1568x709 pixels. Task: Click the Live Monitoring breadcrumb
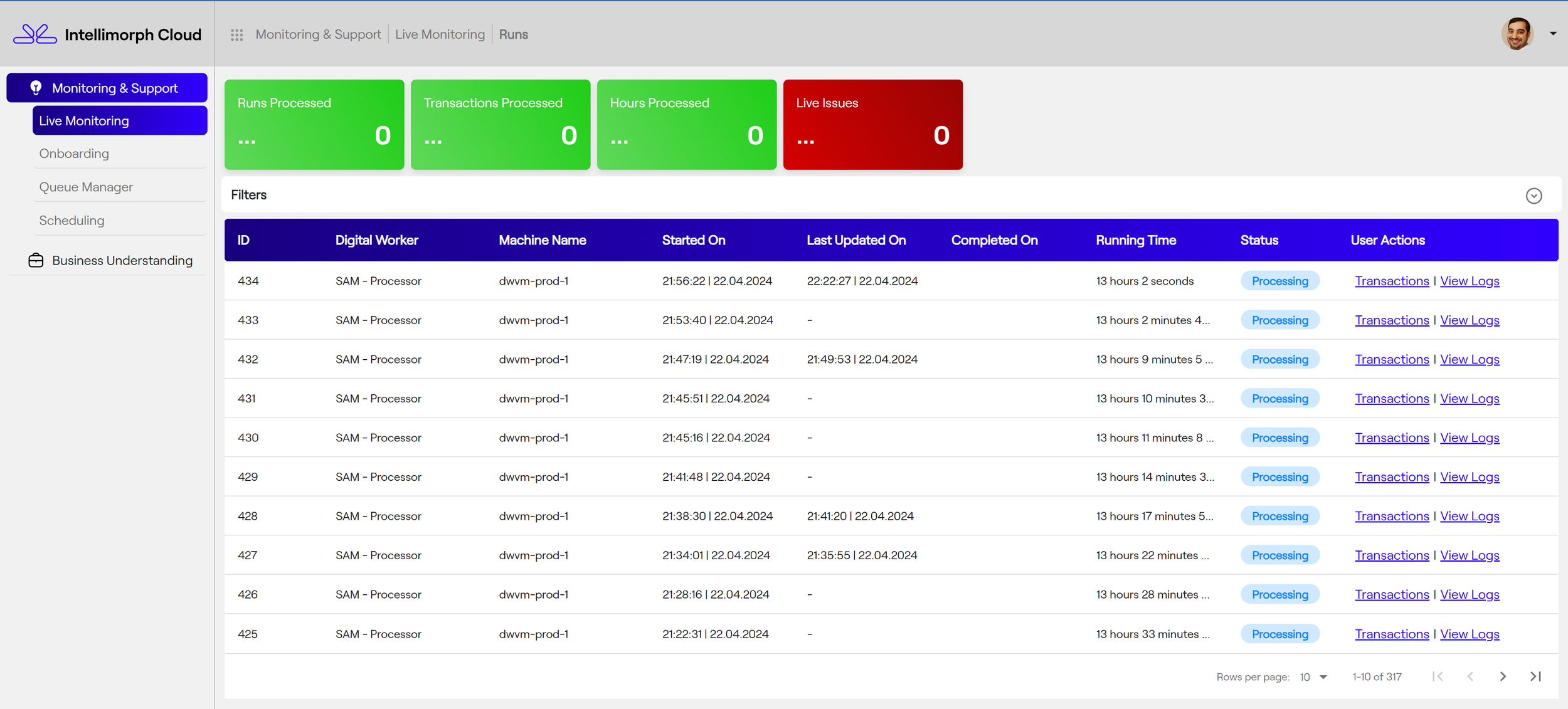point(440,34)
